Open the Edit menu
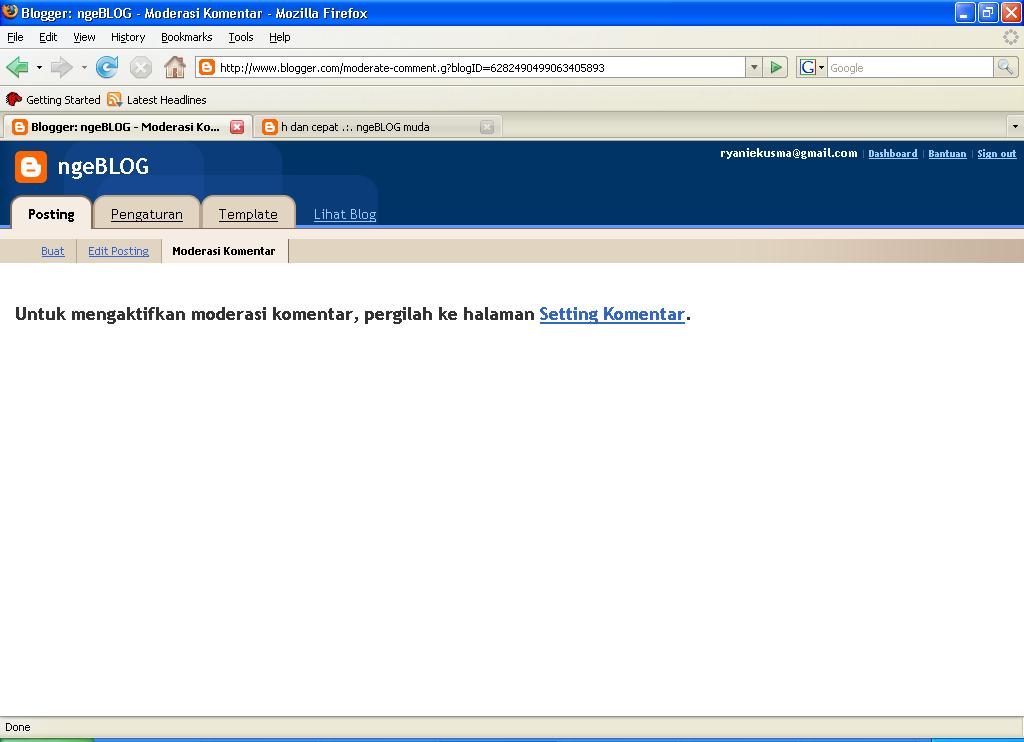Screen dimensions: 1024x742 [48, 37]
